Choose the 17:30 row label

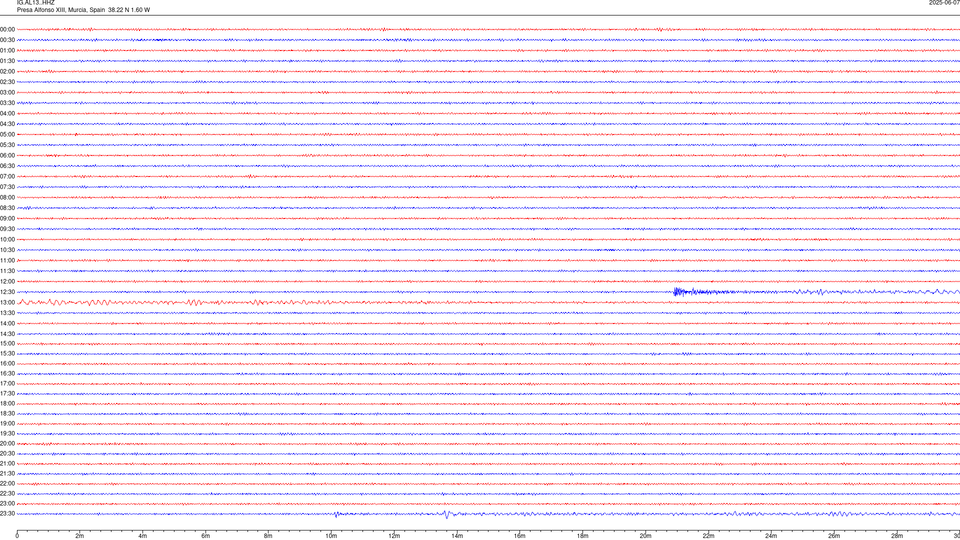pyautogui.click(x=7, y=394)
